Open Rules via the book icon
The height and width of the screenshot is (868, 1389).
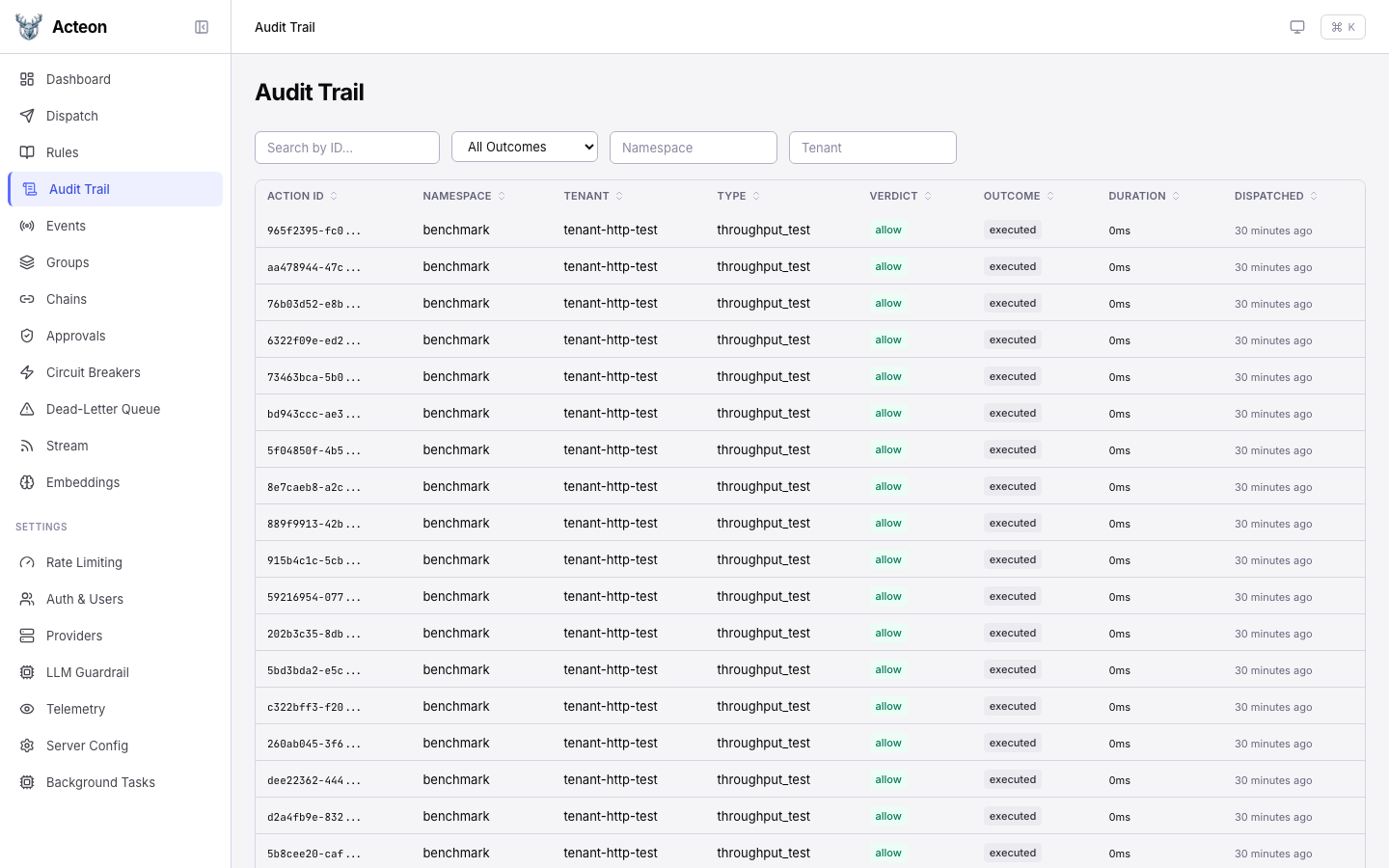(27, 152)
